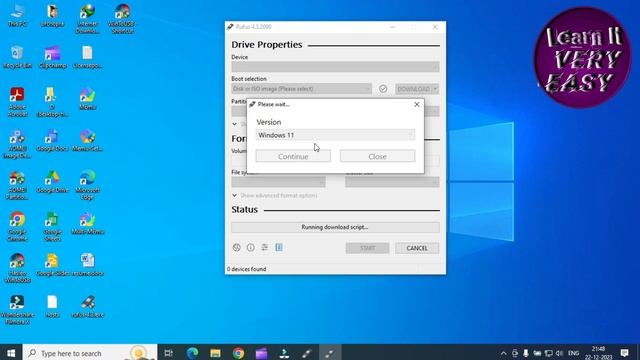The image size is (640, 360).
Task: Open the Boot selection dropdown in Rufus
Action: click(x=302, y=89)
